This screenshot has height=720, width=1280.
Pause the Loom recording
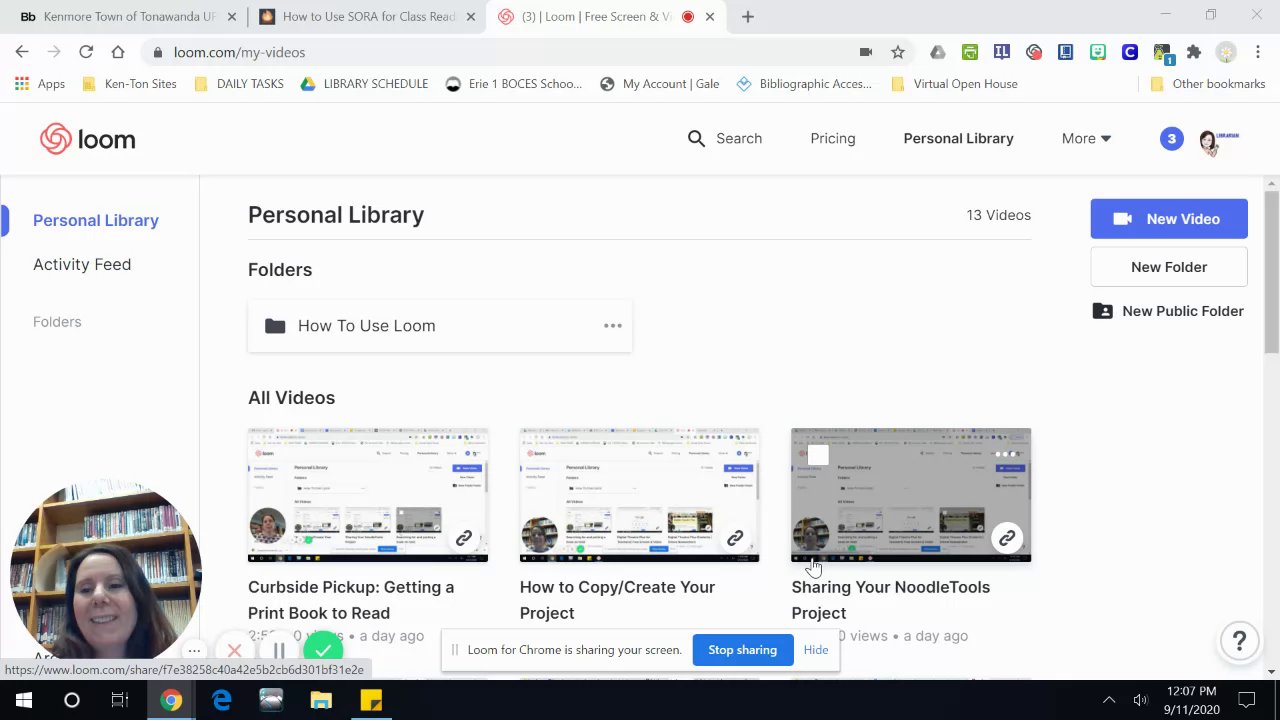[279, 651]
